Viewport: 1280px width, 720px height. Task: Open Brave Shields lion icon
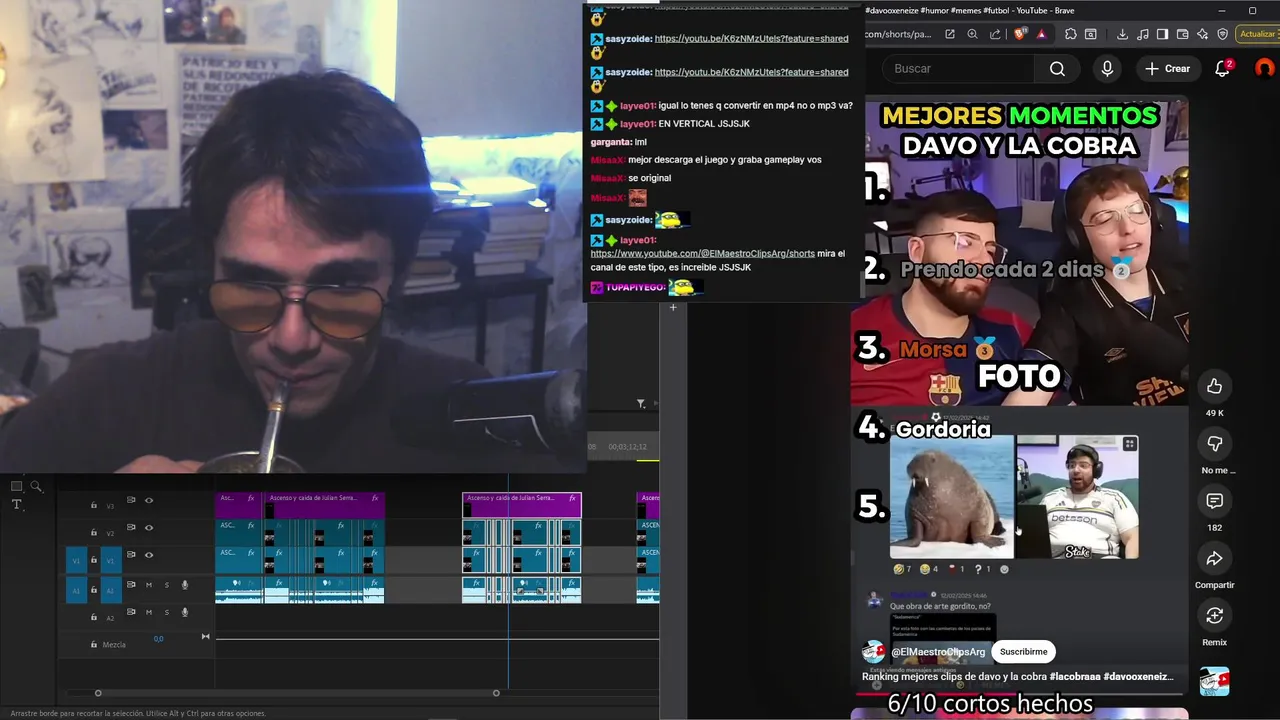(x=1020, y=34)
